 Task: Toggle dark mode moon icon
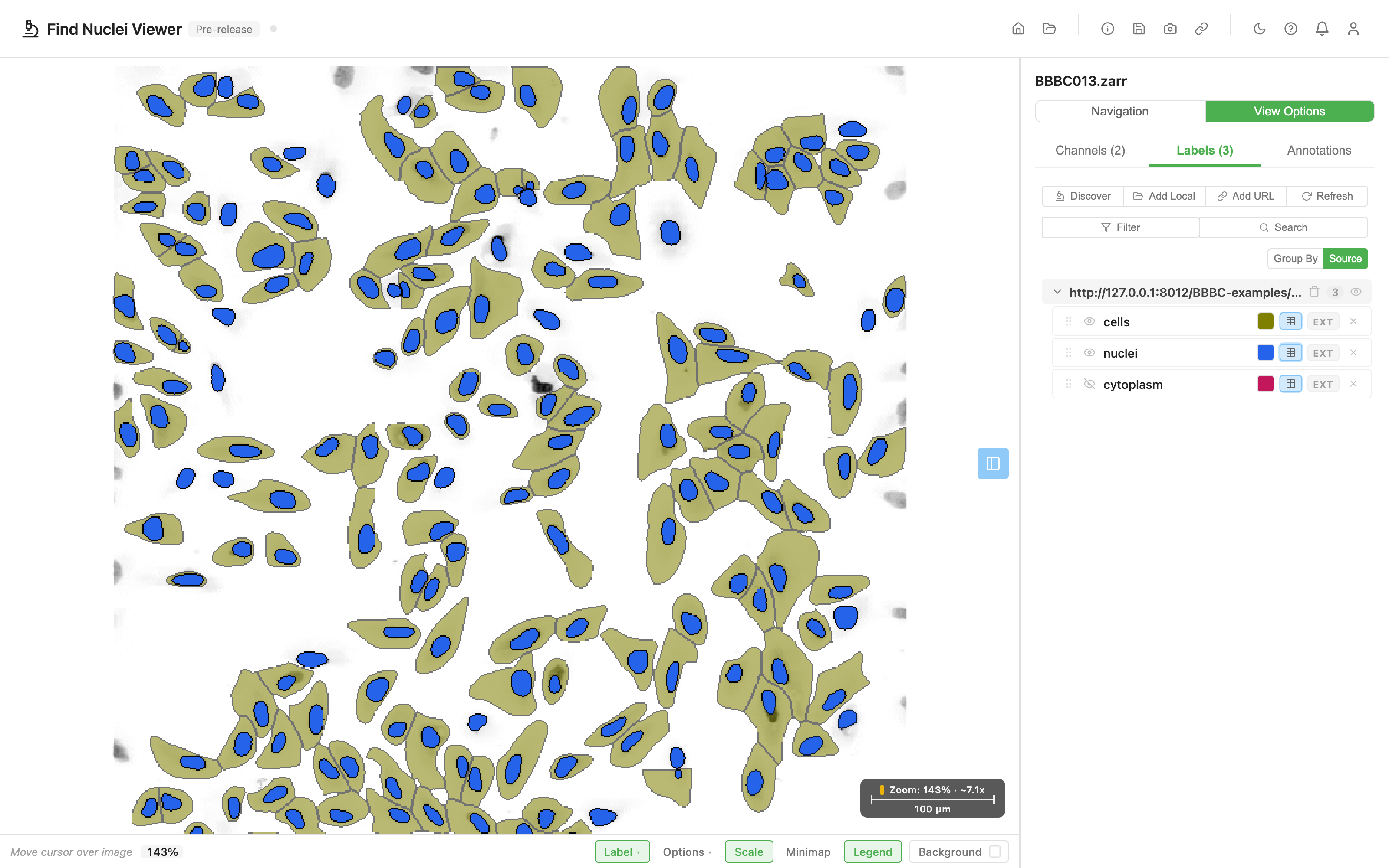pos(1259,29)
